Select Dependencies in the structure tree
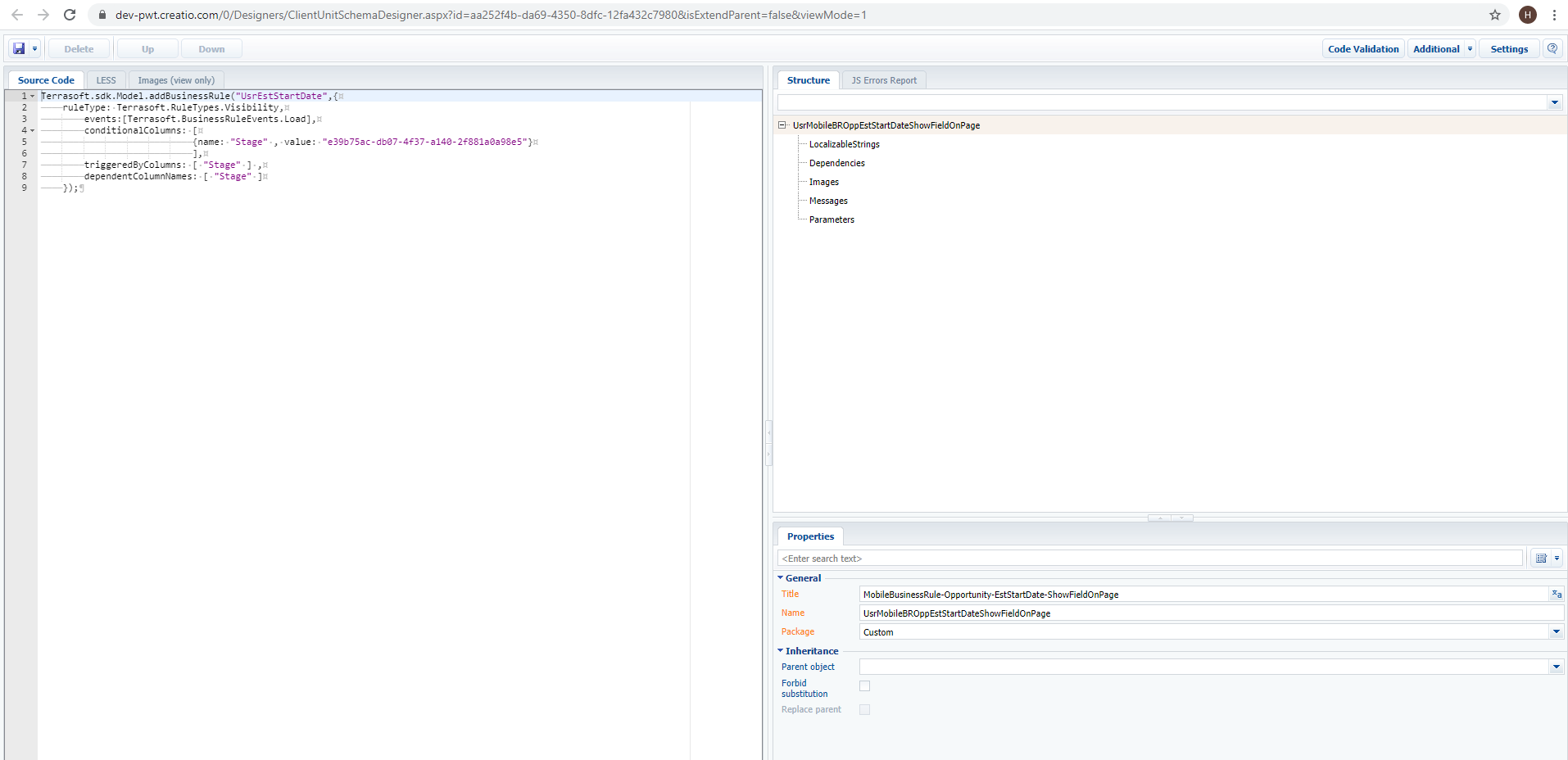The width and height of the screenshot is (1568, 760). [837, 163]
